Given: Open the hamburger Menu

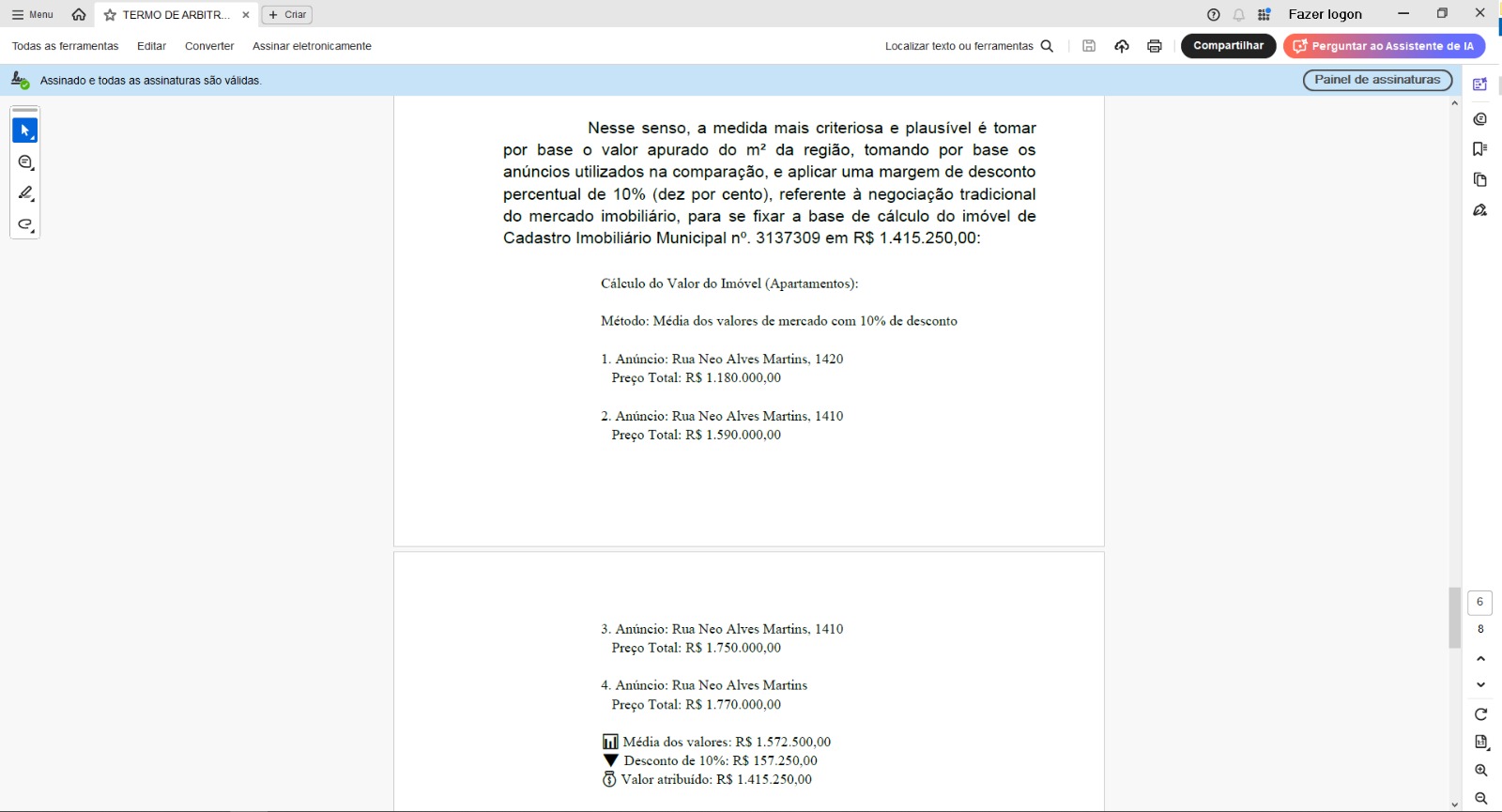Looking at the screenshot, I should click(x=32, y=15).
